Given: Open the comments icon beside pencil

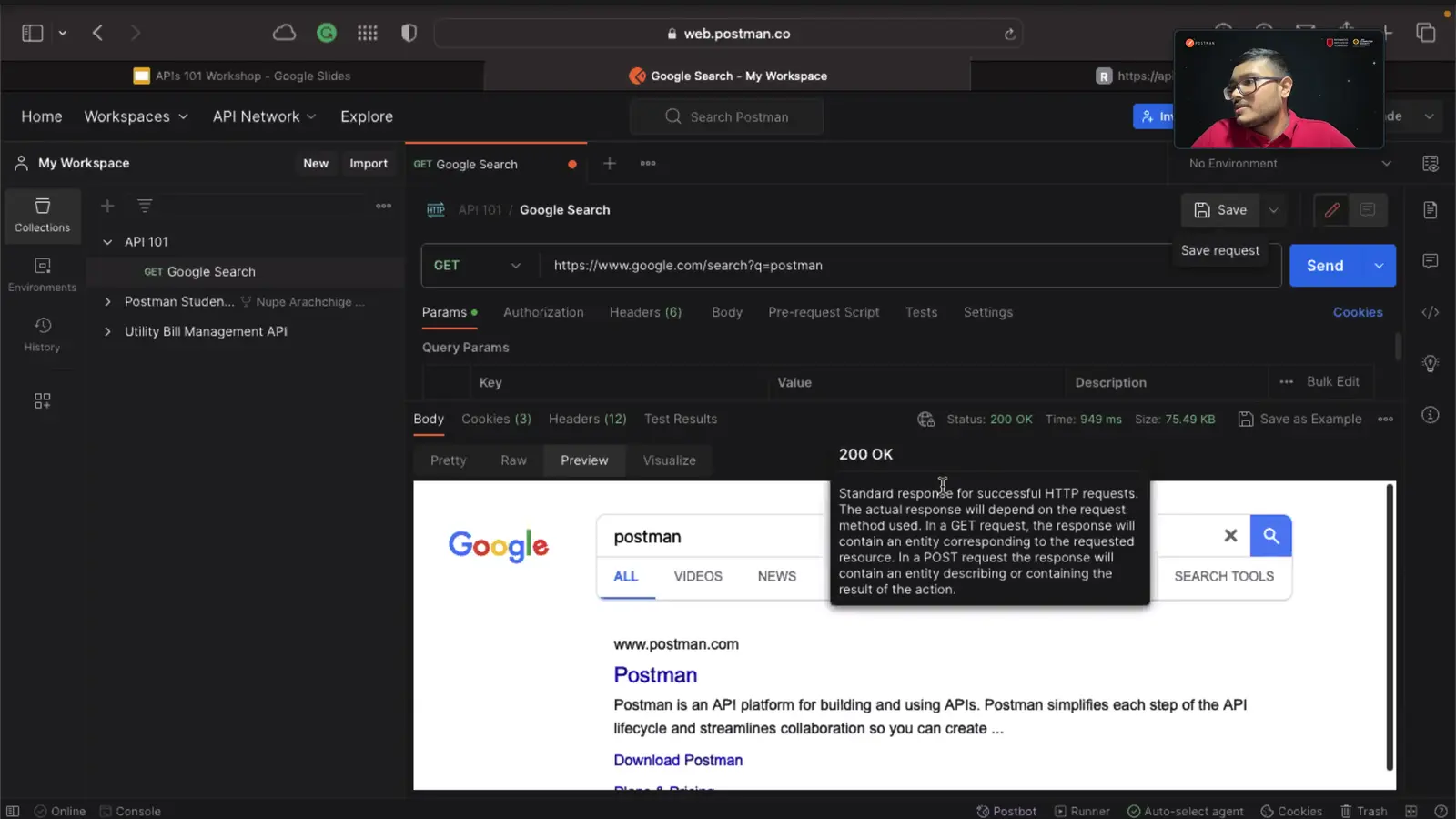Looking at the screenshot, I should pos(1368,210).
